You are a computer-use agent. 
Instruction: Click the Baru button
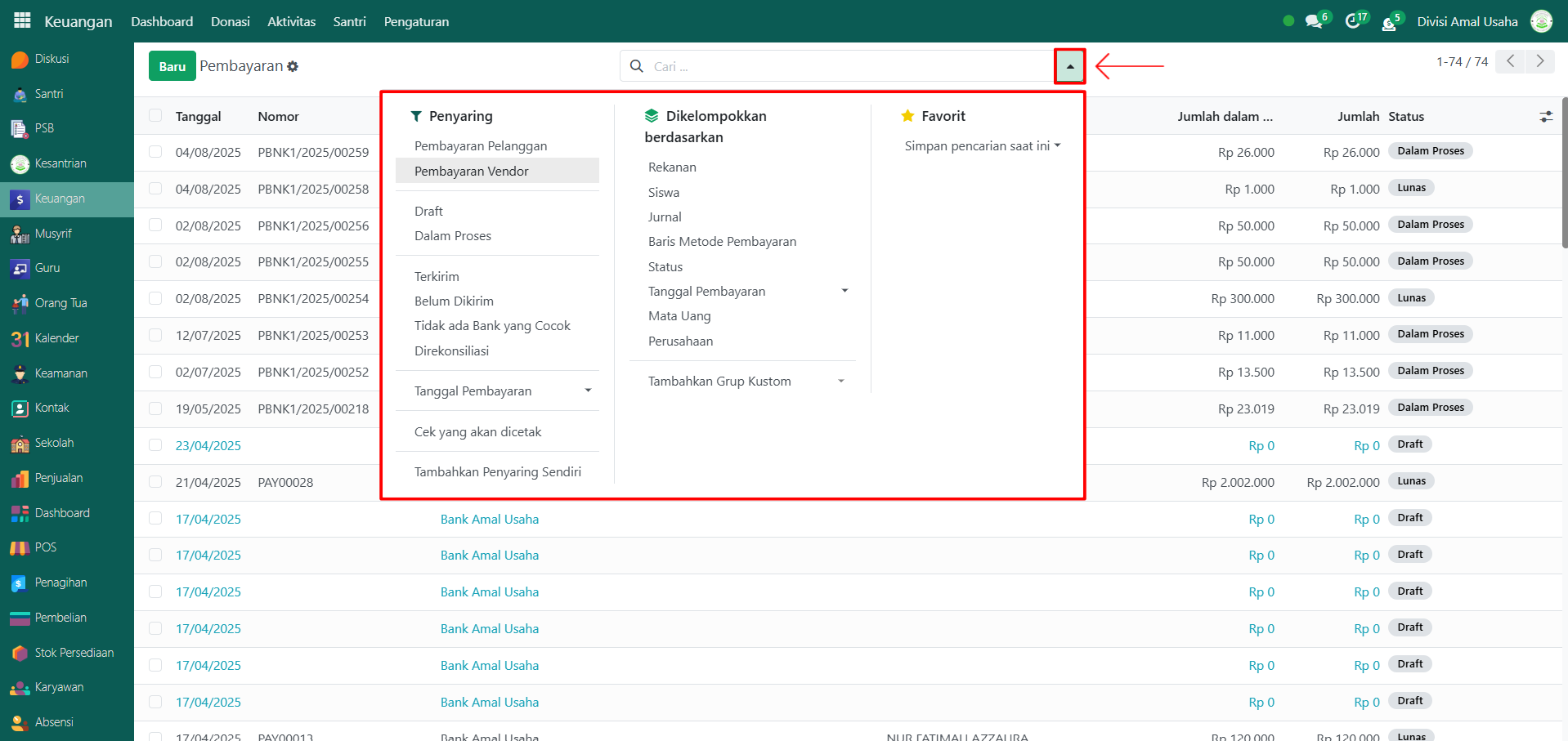tap(172, 66)
